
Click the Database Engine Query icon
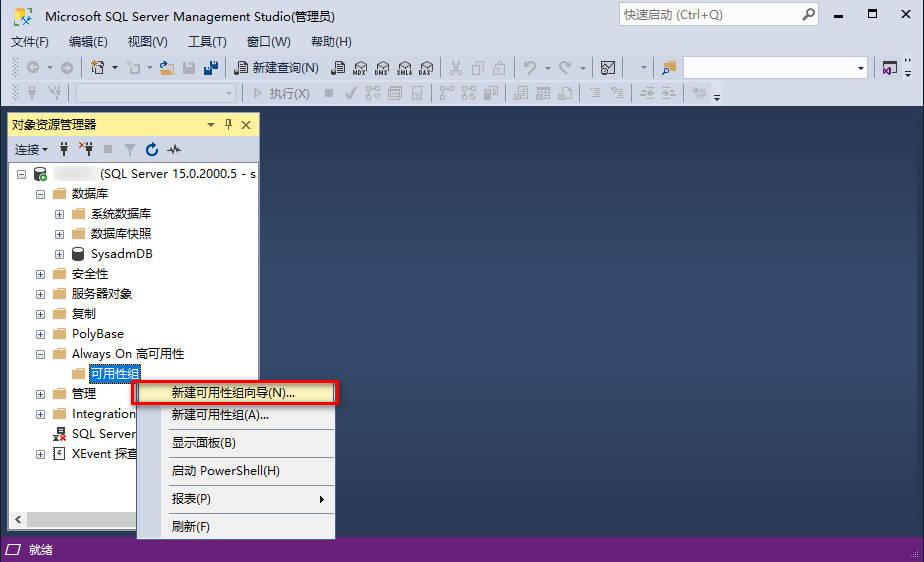(338, 68)
